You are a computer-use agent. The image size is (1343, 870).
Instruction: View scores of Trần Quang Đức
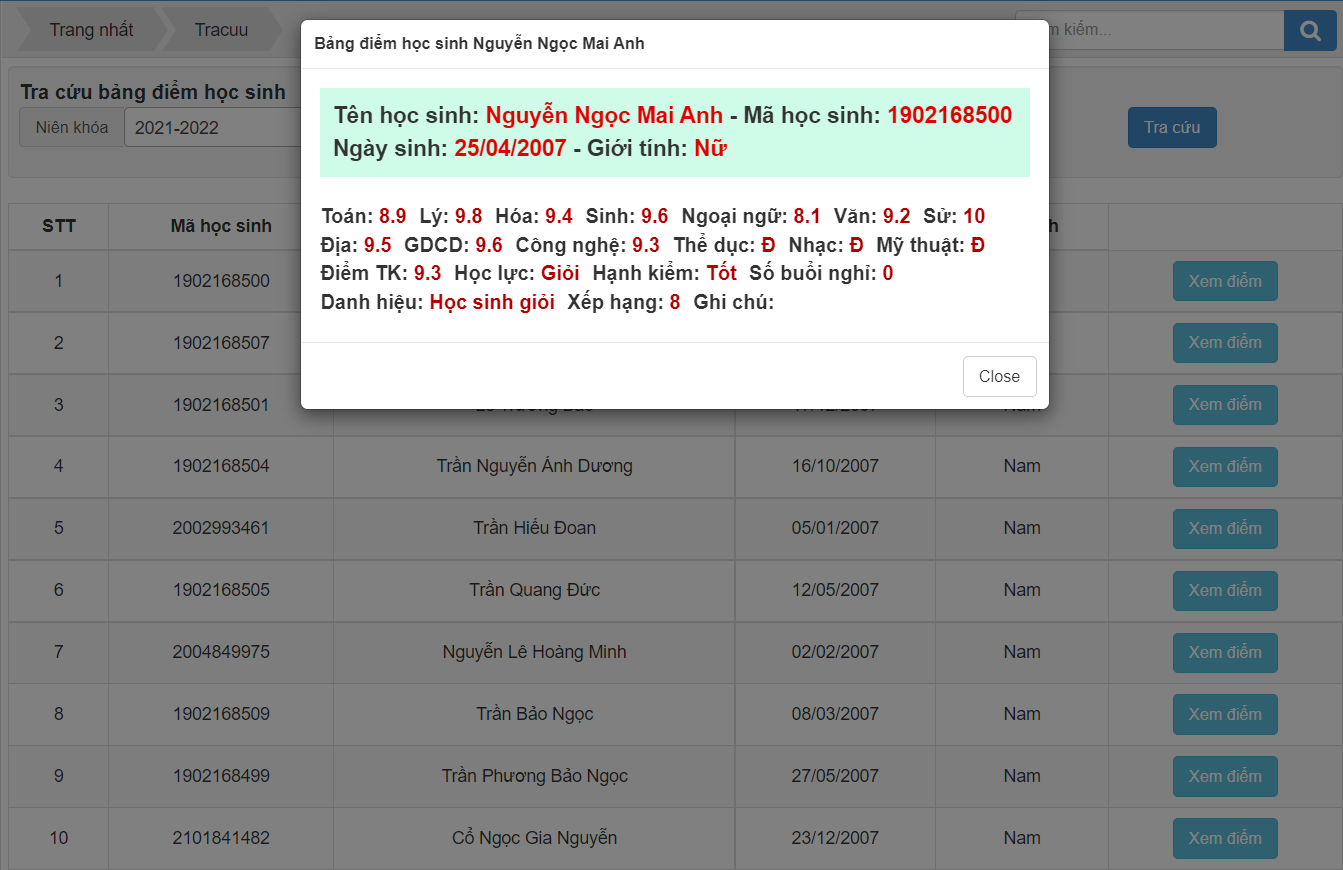pos(1225,591)
